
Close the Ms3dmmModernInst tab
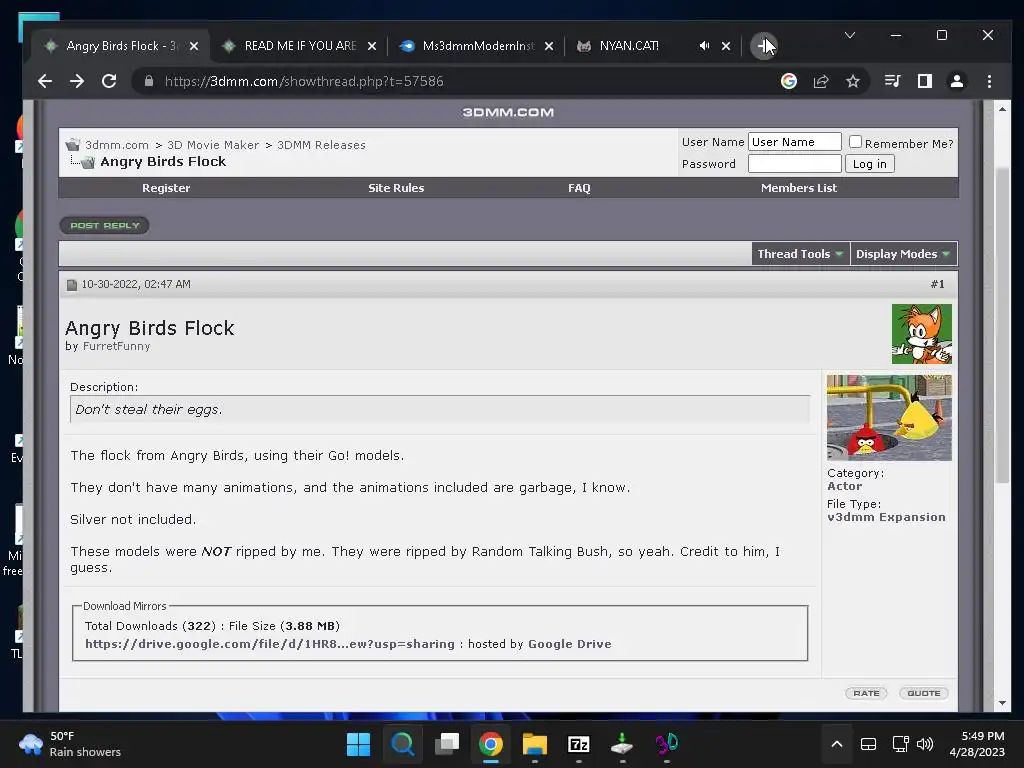click(549, 46)
